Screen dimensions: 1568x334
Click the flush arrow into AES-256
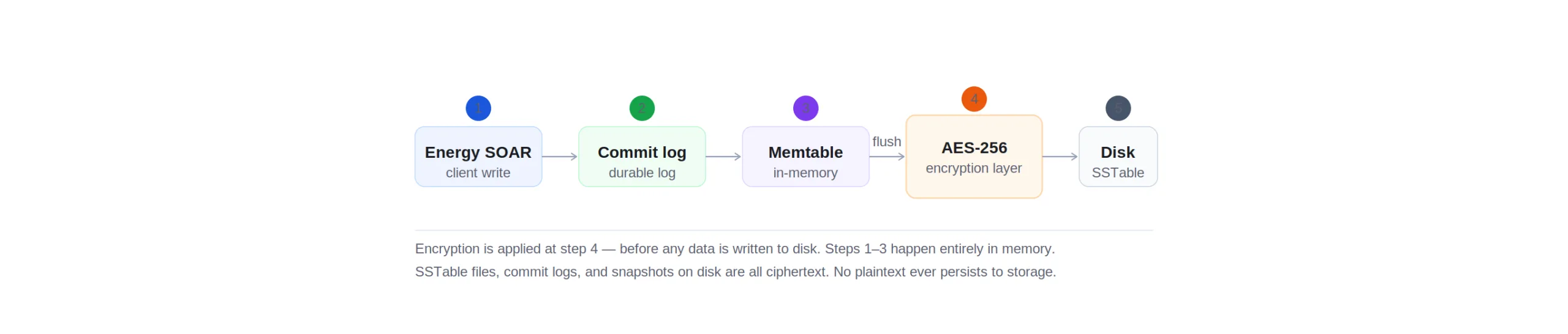tap(887, 157)
